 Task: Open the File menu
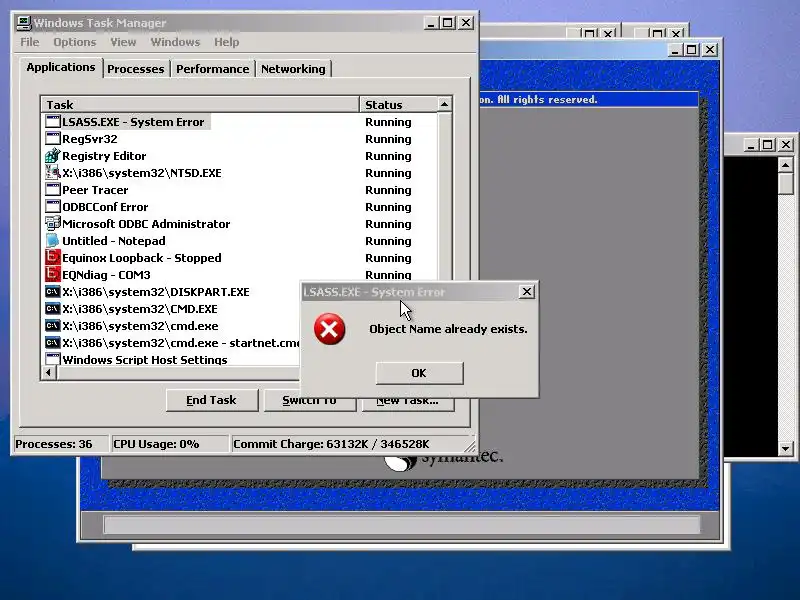[30, 42]
